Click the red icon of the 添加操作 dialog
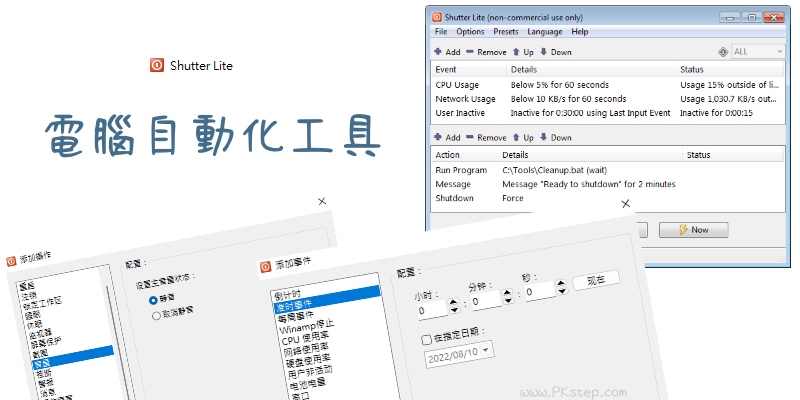 (11, 261)
